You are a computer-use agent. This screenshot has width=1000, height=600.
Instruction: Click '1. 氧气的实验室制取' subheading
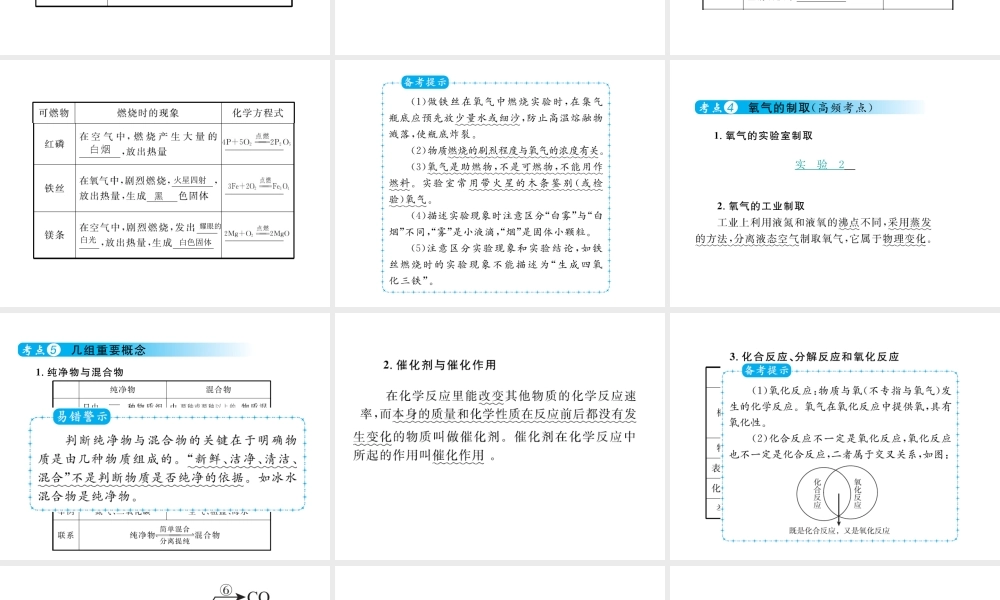[x=763, y=135]
